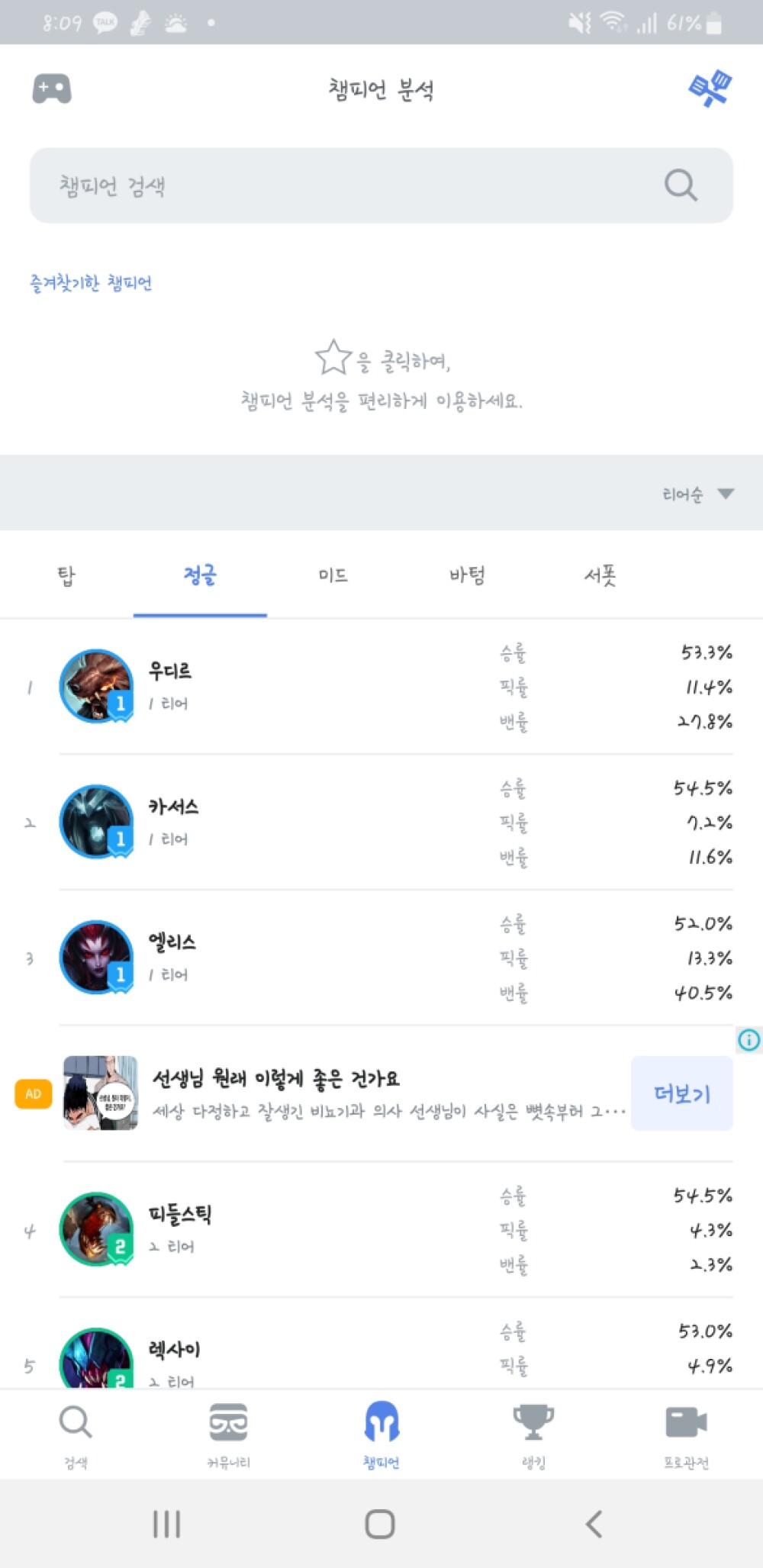Image resolution: width=763 pixels, height=1568 pixels.
Task: Open the 커뮤니티 community icon
Action: (x=228, y=1435)
